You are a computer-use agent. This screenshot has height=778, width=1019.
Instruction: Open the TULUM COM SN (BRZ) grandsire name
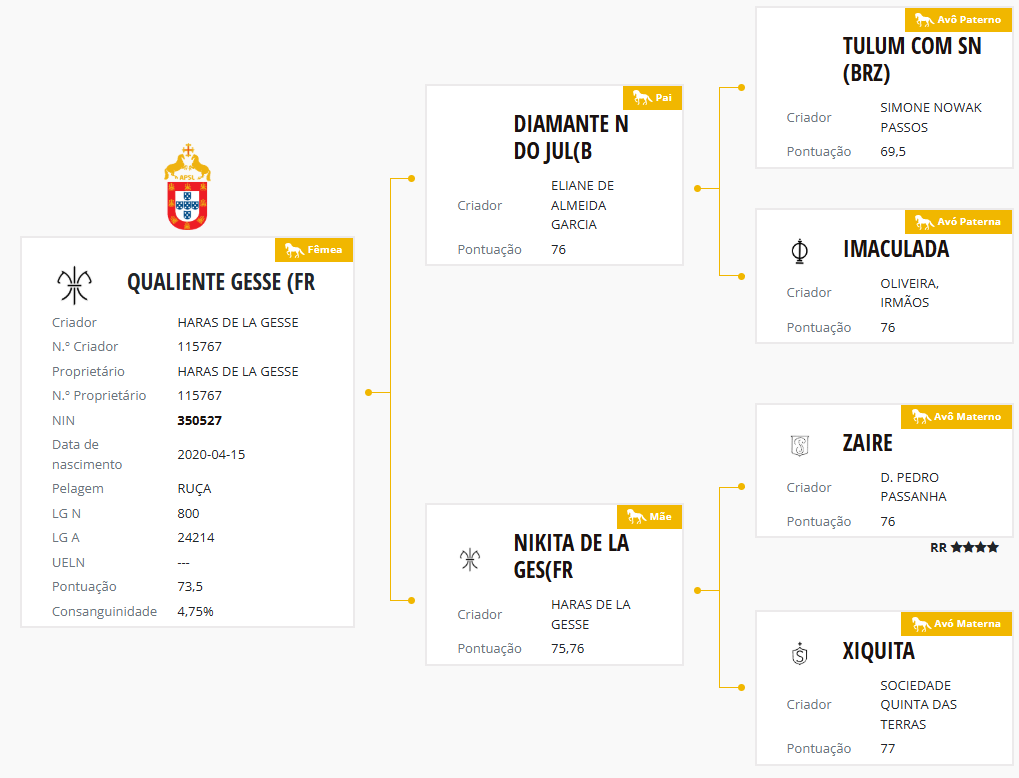(912, 59)
